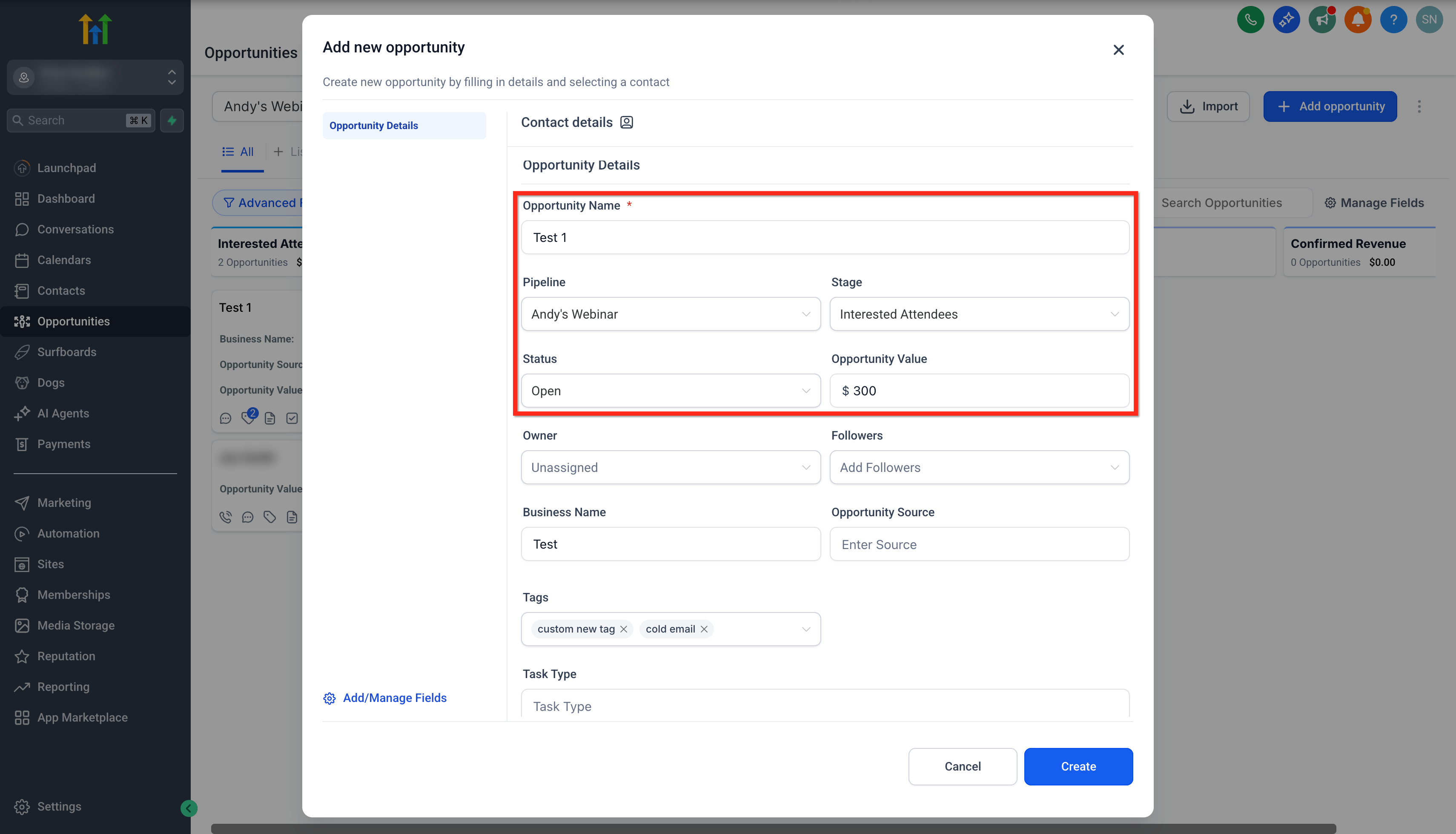The width and height of the screenshot is (1456, 834).
Task: Click the Cancel button
Action: click(962, 766)
